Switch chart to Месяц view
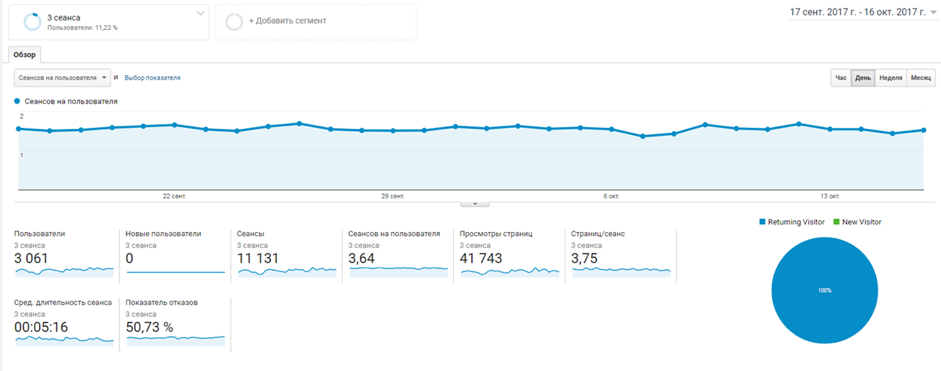This screenshot has width=941, height=371. tap(921, 78)
